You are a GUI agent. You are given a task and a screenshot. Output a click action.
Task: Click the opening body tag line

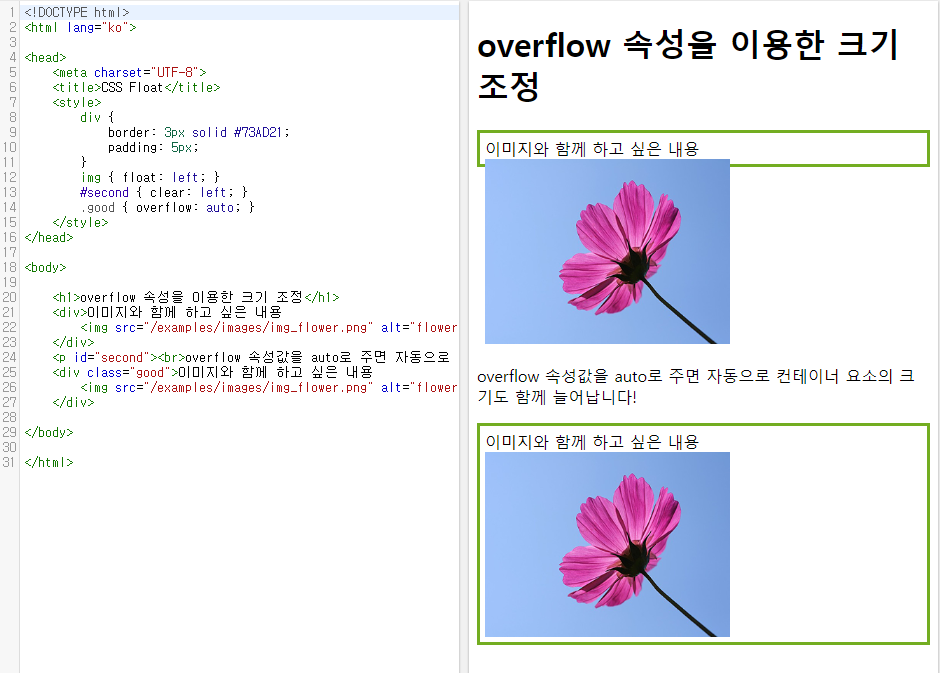click(x=46, y=267)
